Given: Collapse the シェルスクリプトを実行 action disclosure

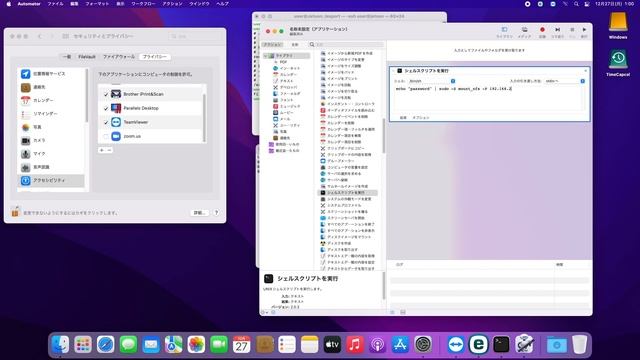Looking at the screenshot, I should click(393, 71).
